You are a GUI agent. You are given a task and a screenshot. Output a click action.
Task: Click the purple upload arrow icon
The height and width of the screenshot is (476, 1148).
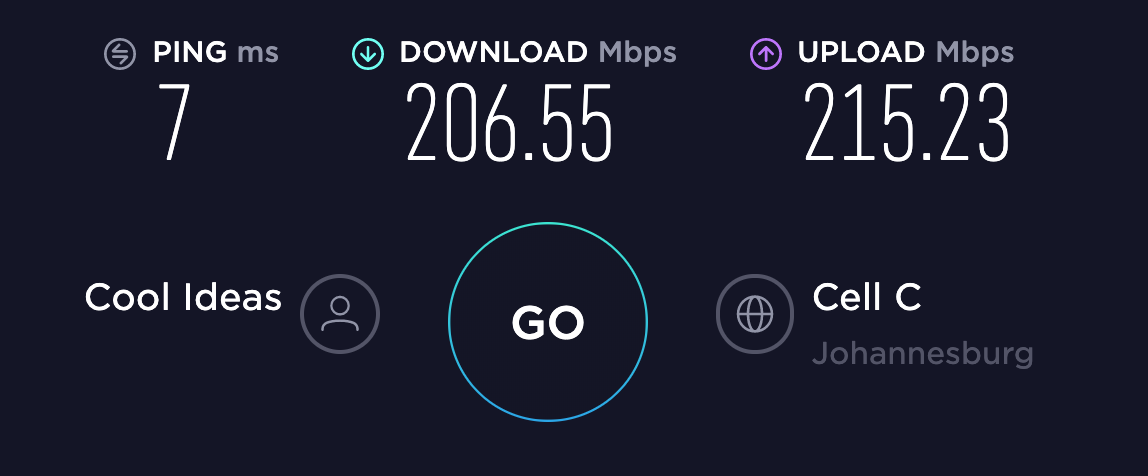766,54
